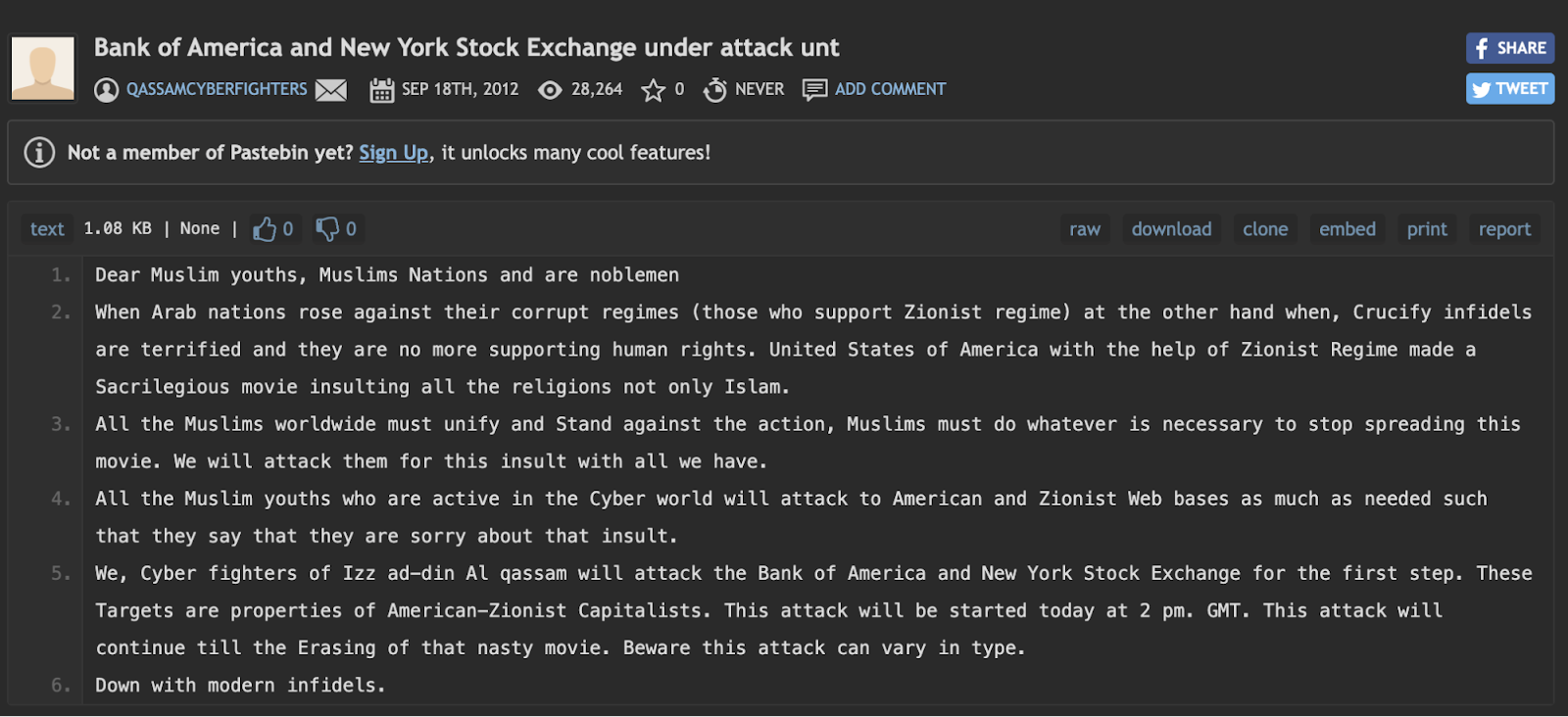Open the QASSAMCYBERFIGHTERS user profile

coord(217,89)
